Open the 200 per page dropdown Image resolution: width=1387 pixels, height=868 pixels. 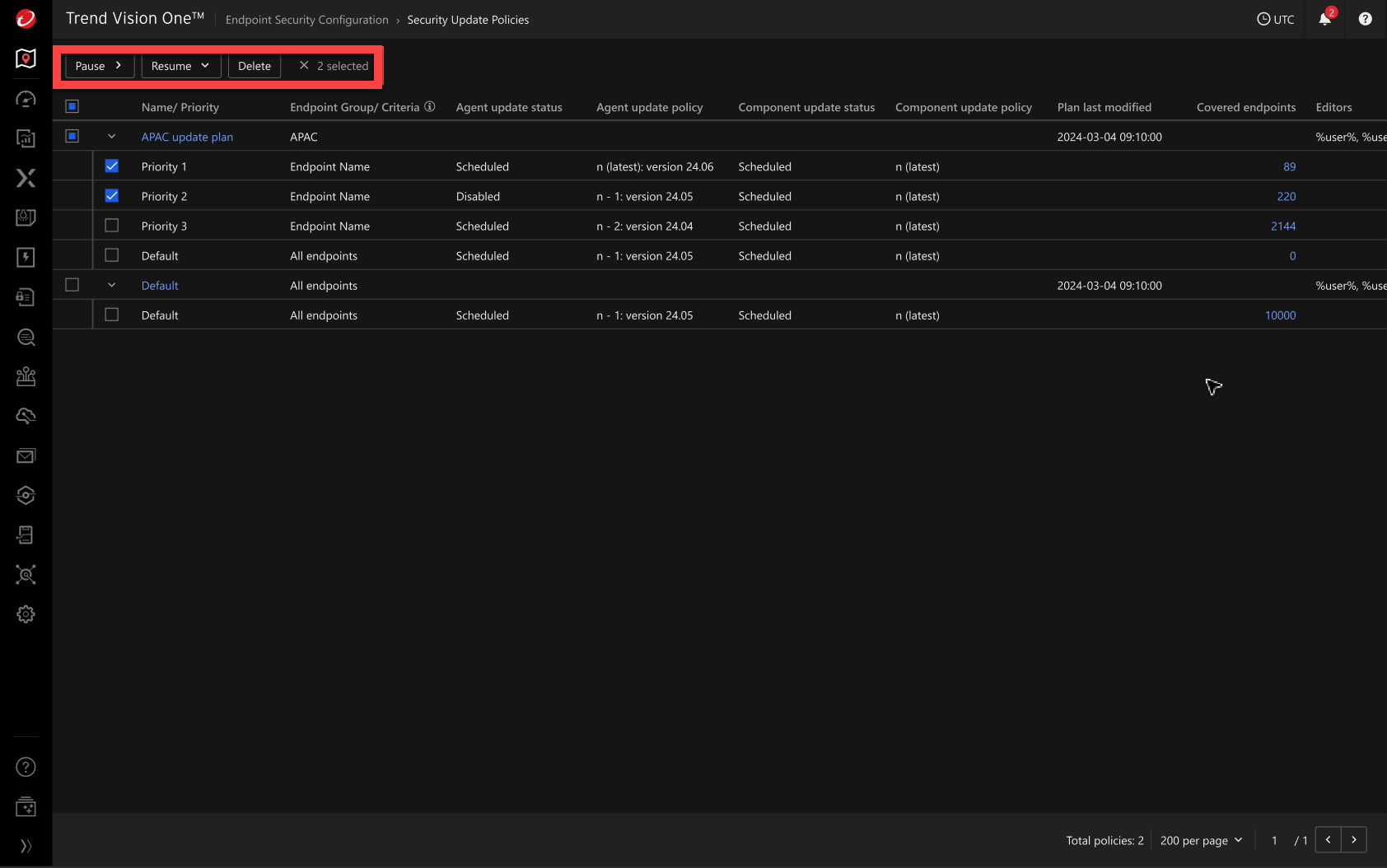pos(1201,840)
